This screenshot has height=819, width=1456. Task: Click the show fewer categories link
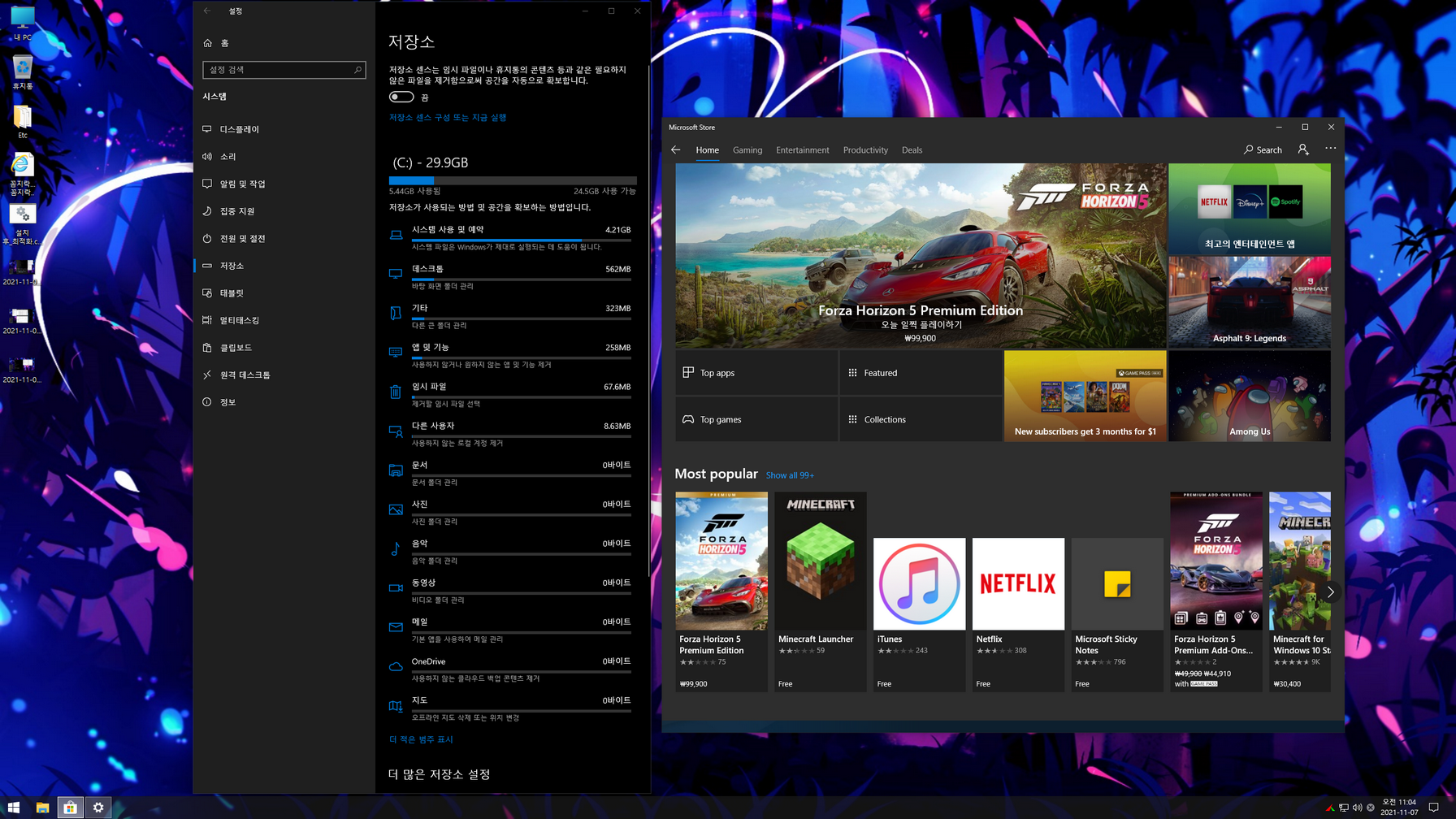[x=421, y=739]
